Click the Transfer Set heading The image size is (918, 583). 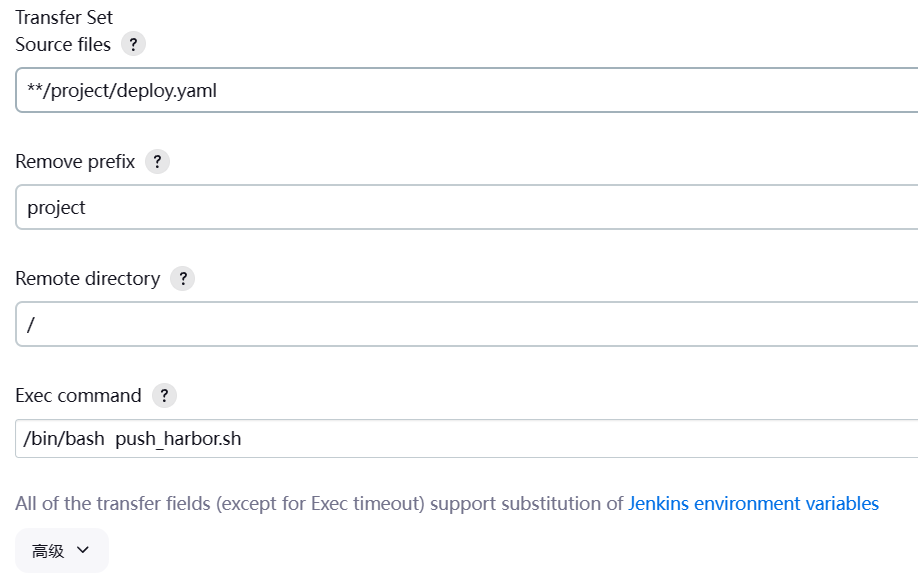click(x=64, y=17)
